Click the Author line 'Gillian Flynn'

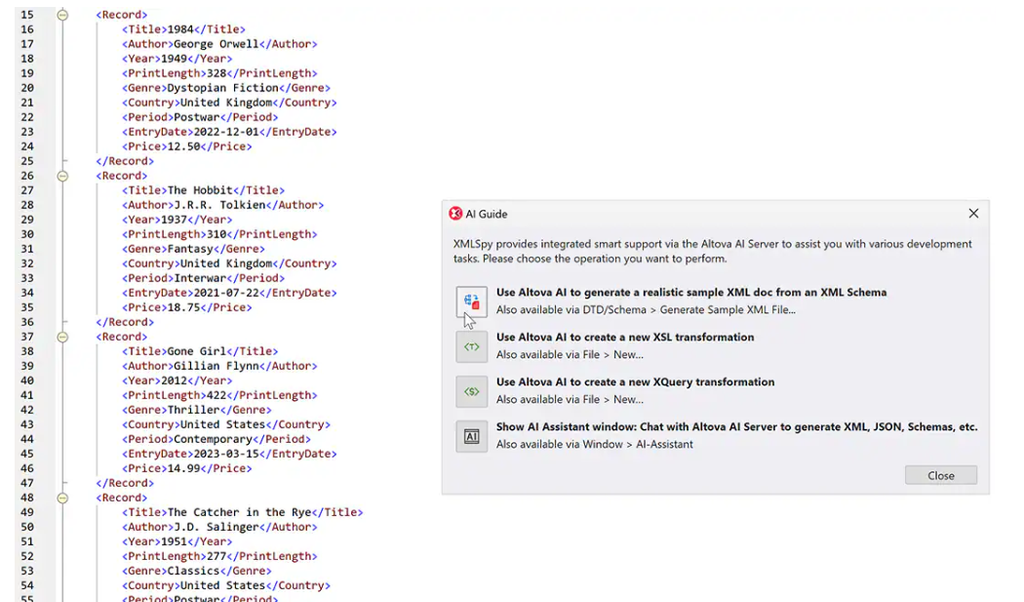219,366
